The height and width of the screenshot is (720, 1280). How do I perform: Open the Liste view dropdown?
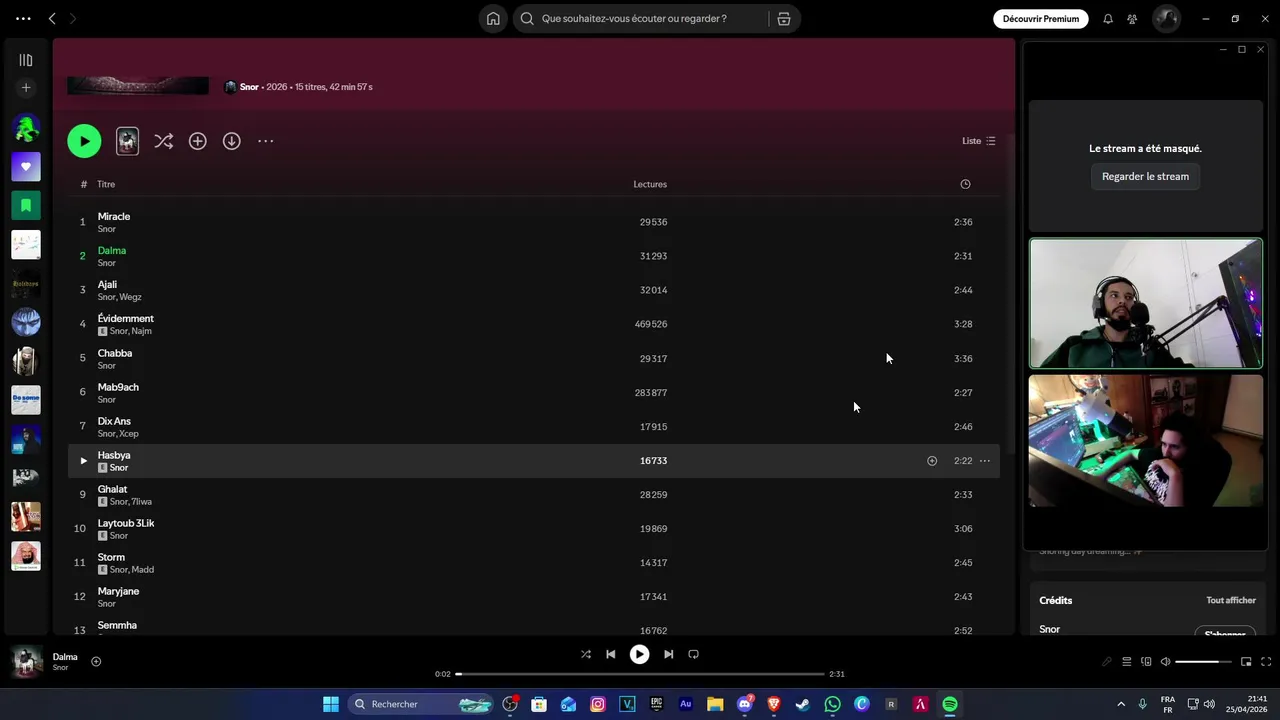(x=979, y=141)
